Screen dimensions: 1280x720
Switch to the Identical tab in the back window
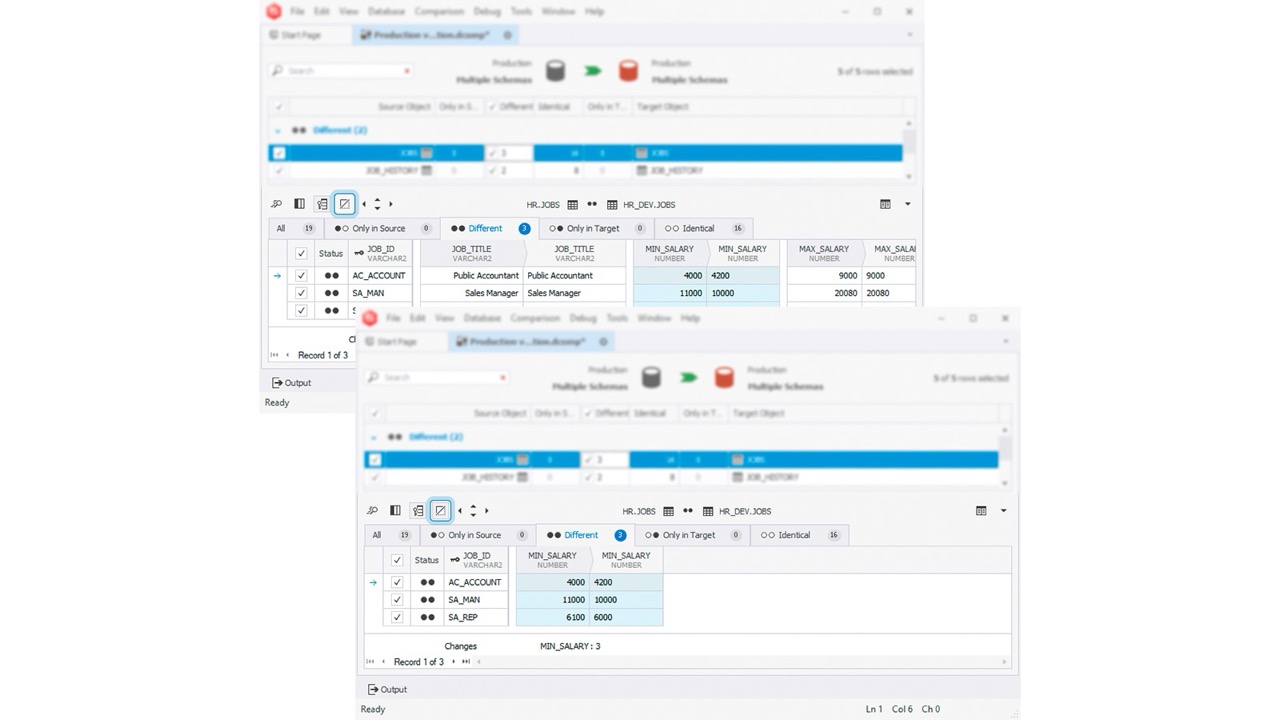click(698, 228)
